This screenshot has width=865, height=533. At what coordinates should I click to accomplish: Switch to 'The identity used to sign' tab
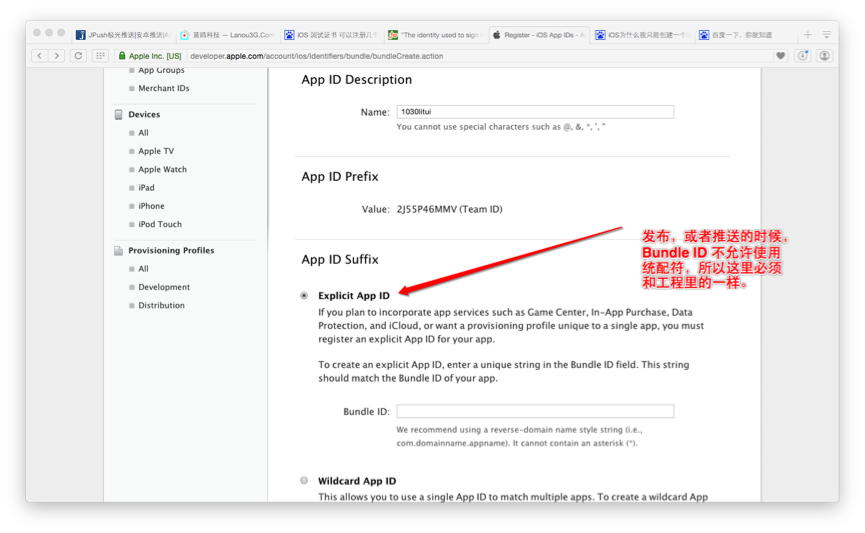pyautogui.click(x=435, y=35)
